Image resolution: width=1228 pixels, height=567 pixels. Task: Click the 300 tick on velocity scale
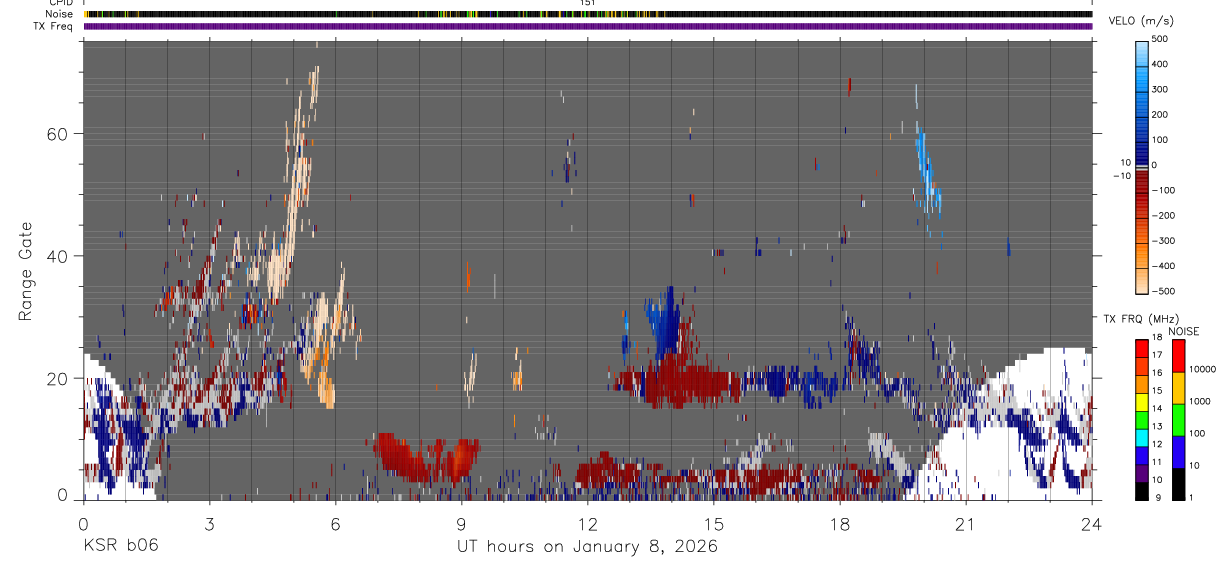[x=1162, y=89]
